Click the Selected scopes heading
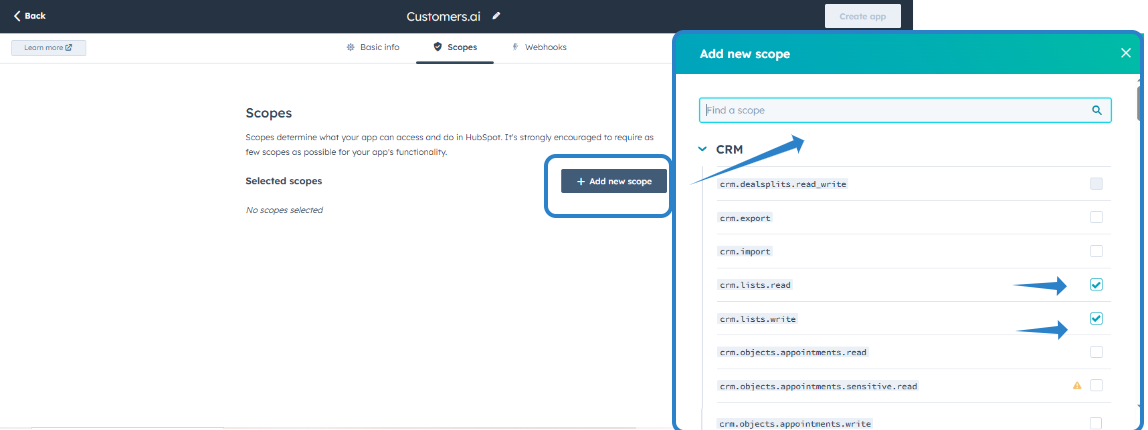This screenshot has width=1148, height=430. tap(283, 181)
